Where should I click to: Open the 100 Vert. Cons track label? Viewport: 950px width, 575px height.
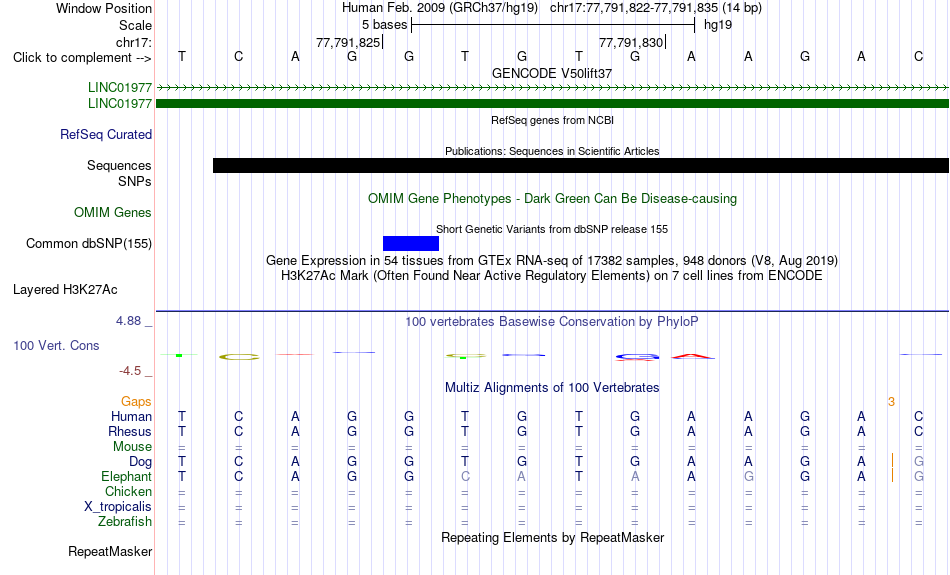(x=56, y=345)
